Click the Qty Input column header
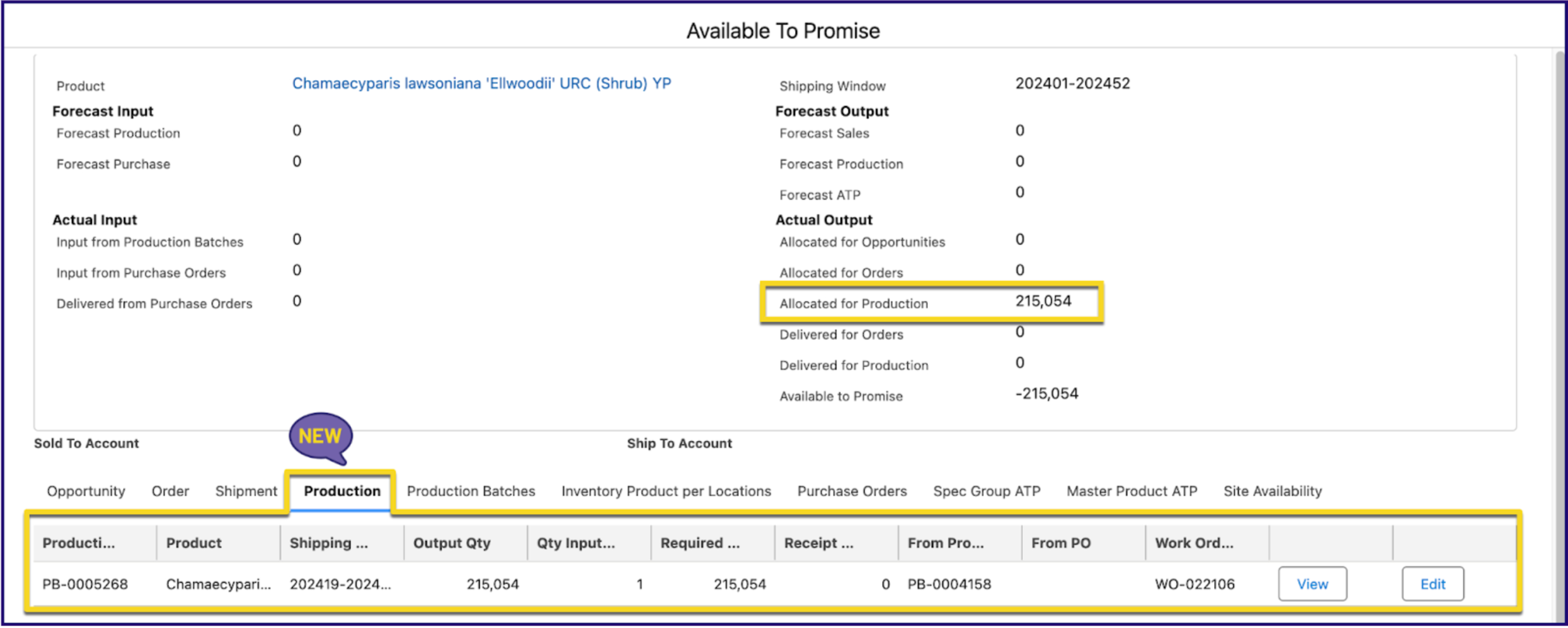The height and width of the screenshot is (628, 1568). tap(589, 543)
